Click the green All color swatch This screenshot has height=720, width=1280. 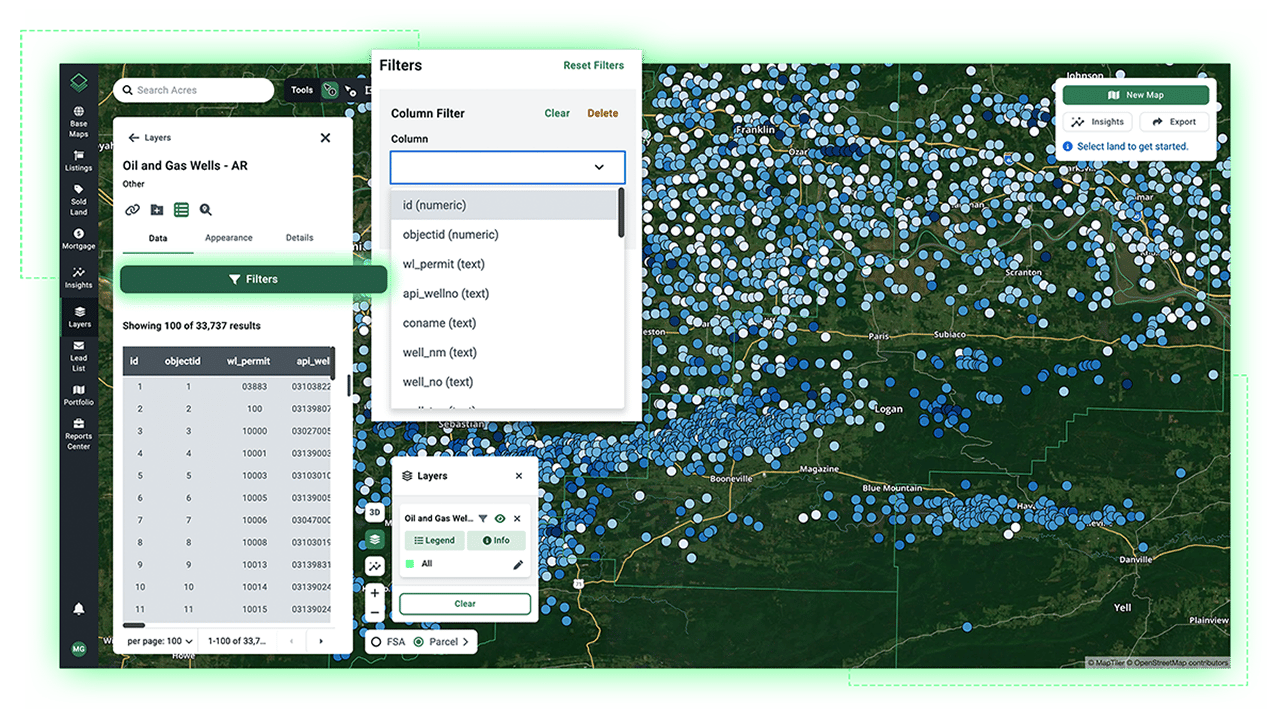[x=410, y=564]
